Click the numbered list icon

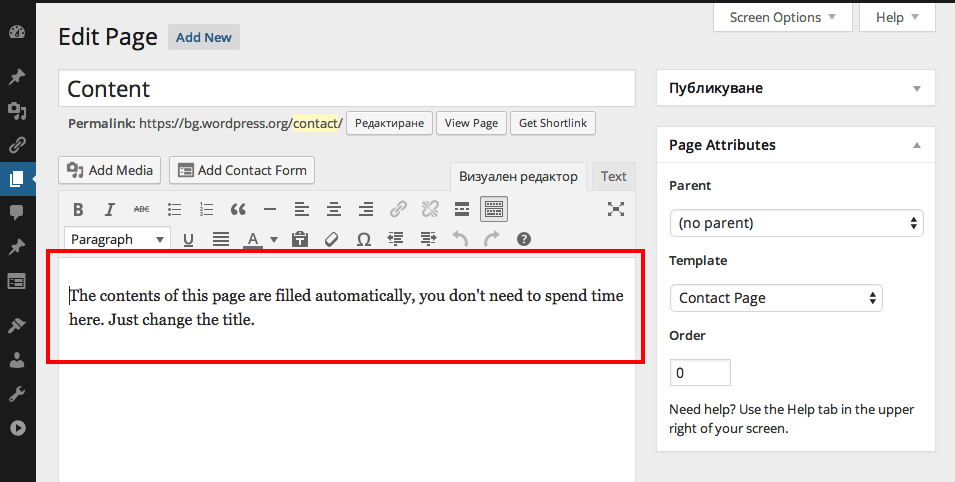(206, 209)
